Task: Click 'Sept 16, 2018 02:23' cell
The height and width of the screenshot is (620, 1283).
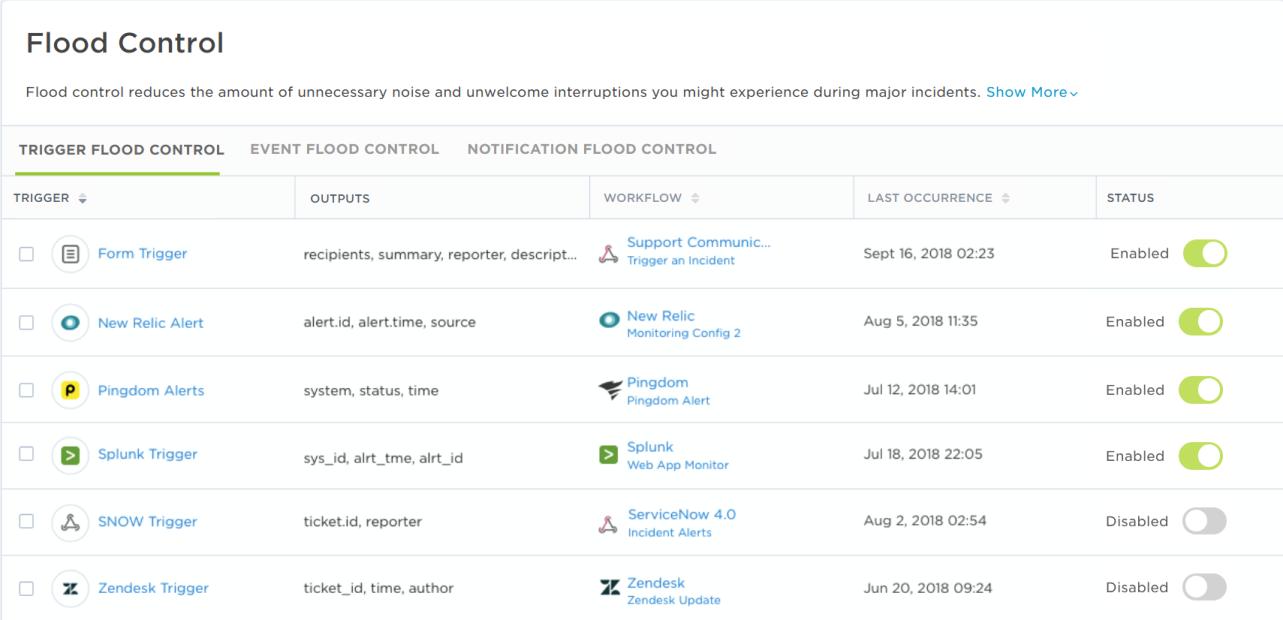Action: (x=929, y=254)
